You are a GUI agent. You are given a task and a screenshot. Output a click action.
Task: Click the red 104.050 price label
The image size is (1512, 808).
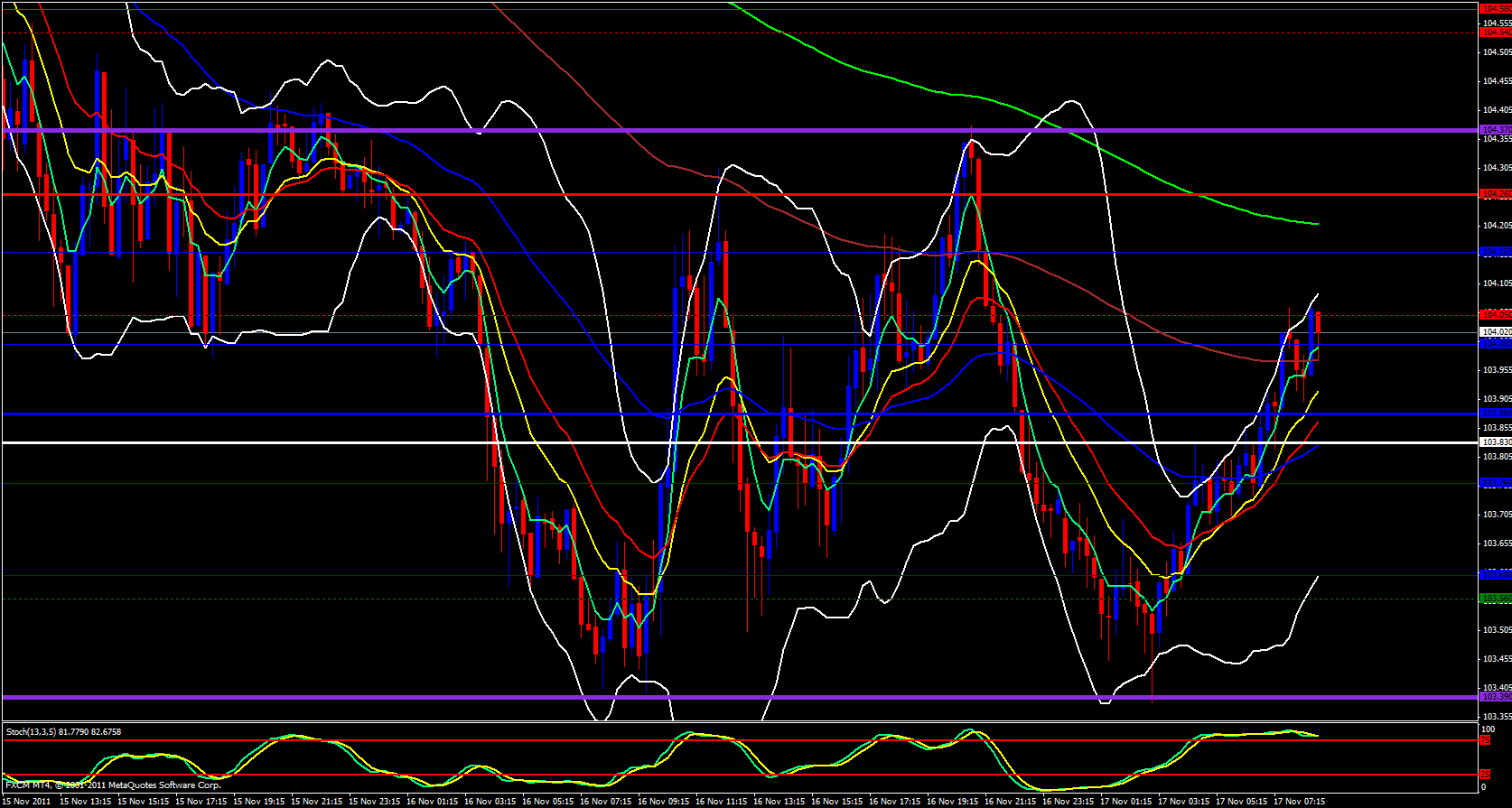(x=1495, y=314)
